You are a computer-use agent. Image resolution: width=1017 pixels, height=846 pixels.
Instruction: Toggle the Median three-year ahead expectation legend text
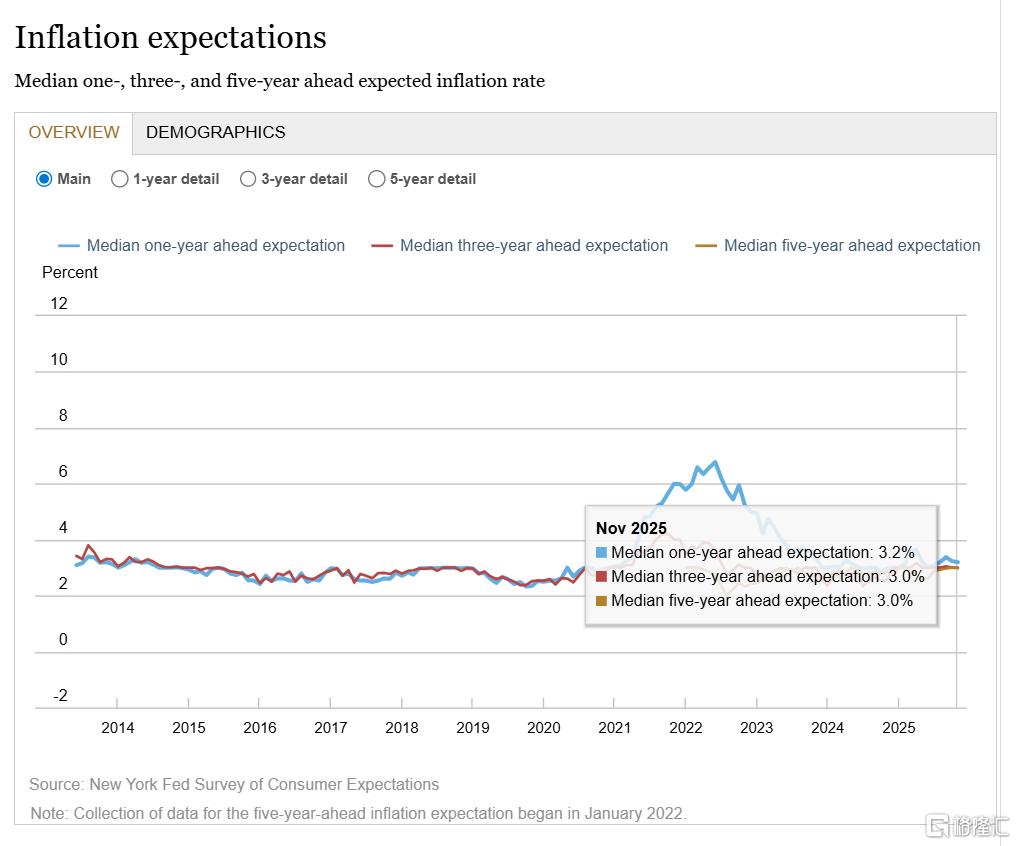tap(533, 246)
